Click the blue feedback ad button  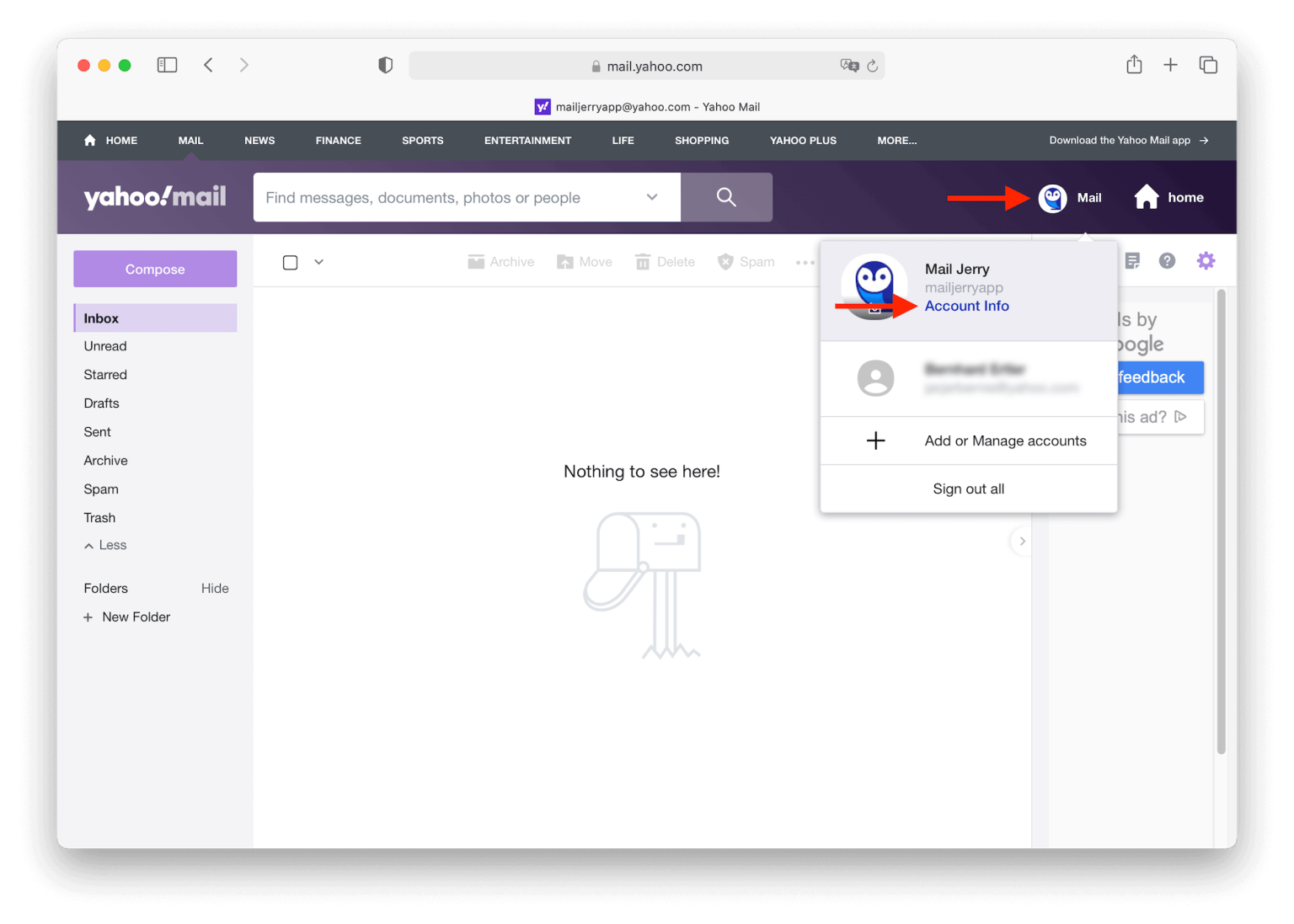tap(1160, 377)
